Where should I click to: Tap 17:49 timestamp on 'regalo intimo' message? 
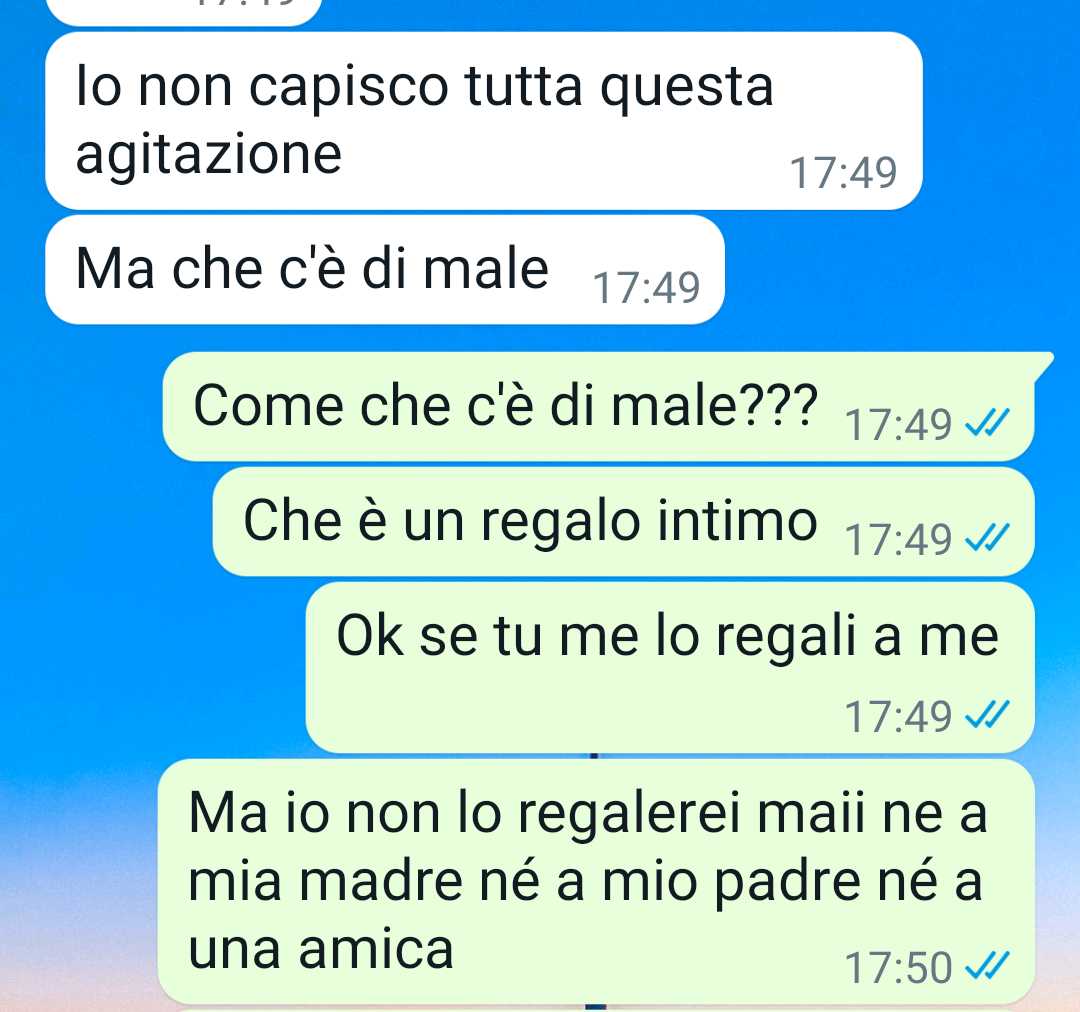click(x=897, y=539)
